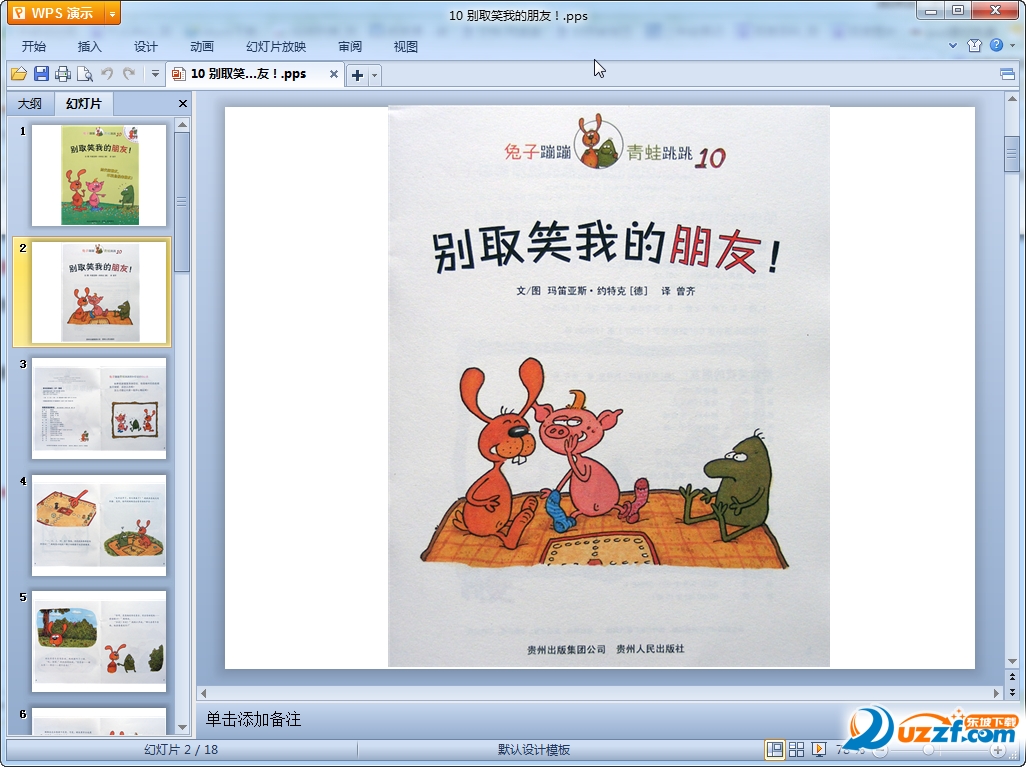Select slide 5 thumbnail
Viewport: 1026px width, 767px height.
99,641
